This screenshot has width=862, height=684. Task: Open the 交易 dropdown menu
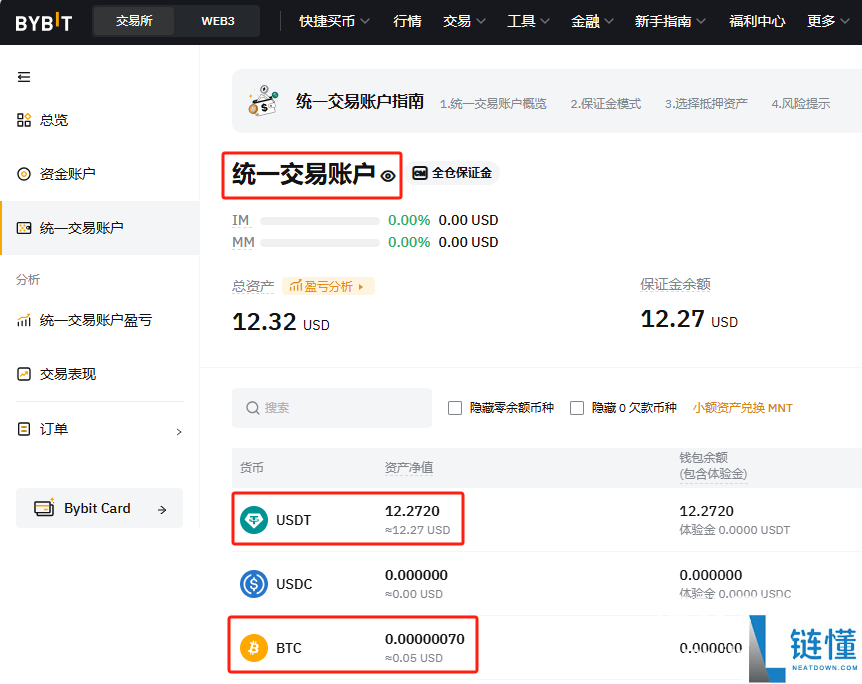coord(464,21)
